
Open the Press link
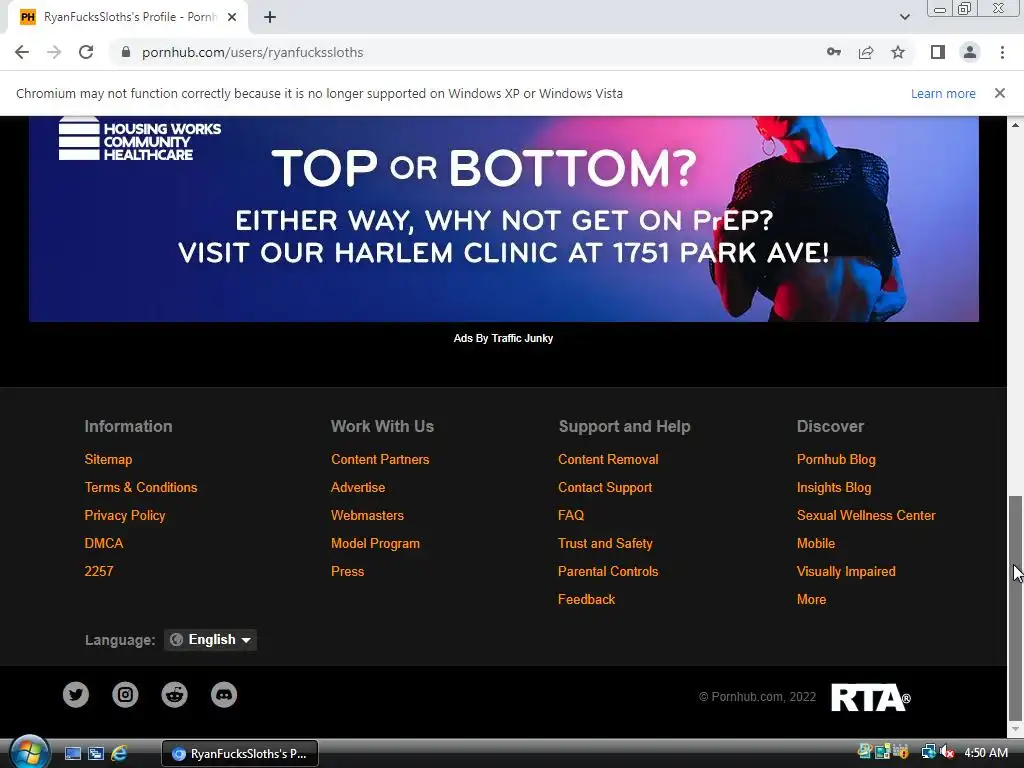[347, 571]
